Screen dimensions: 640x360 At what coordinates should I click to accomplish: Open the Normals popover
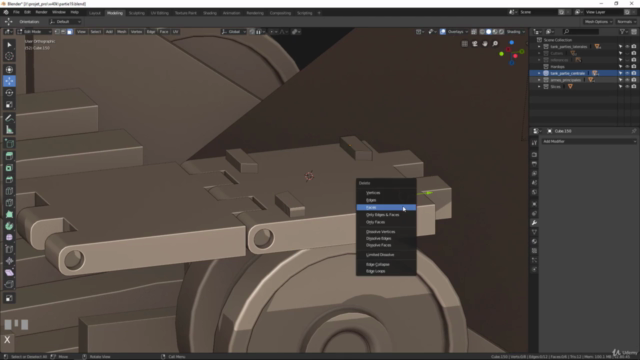(x=626, y=22)
